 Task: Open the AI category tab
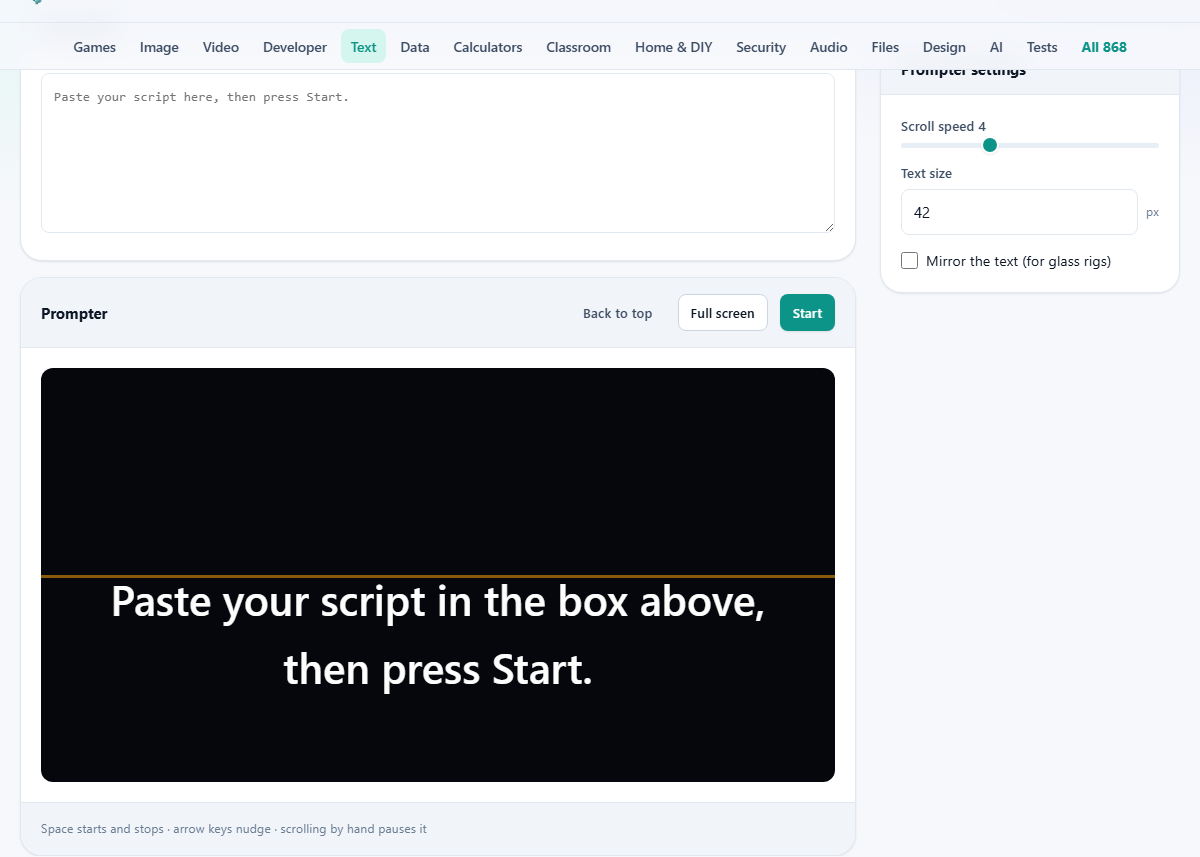click(x=996, y=47)
